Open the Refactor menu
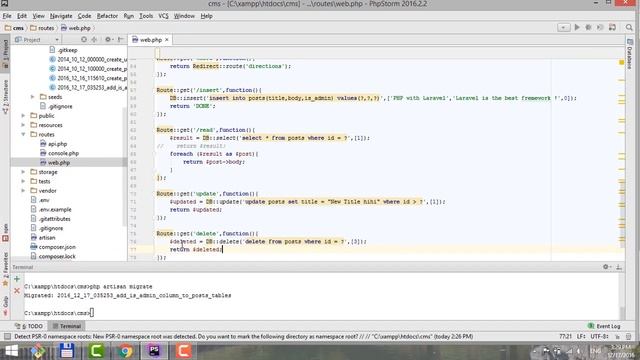The image size is (640, 360). pyautogui.click(x=107, y=16)
